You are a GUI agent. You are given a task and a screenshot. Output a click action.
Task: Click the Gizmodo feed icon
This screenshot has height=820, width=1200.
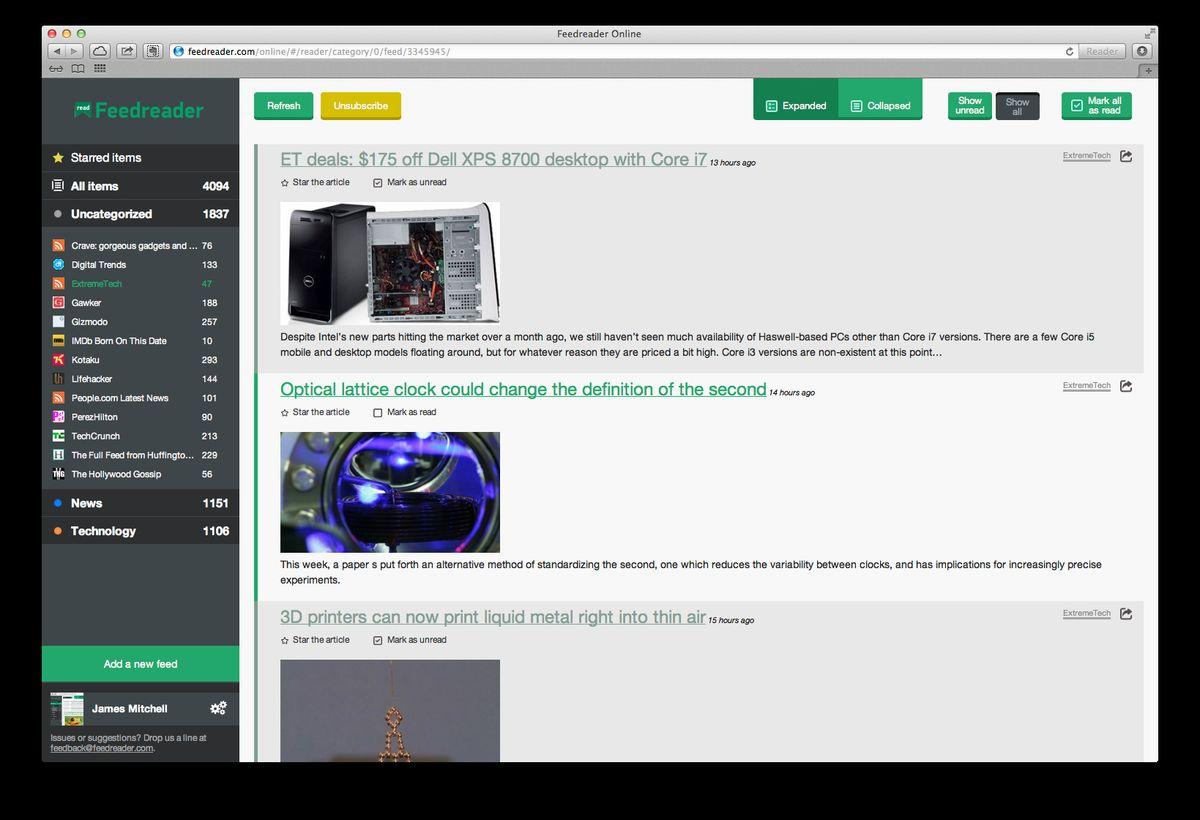coord(59,322)
